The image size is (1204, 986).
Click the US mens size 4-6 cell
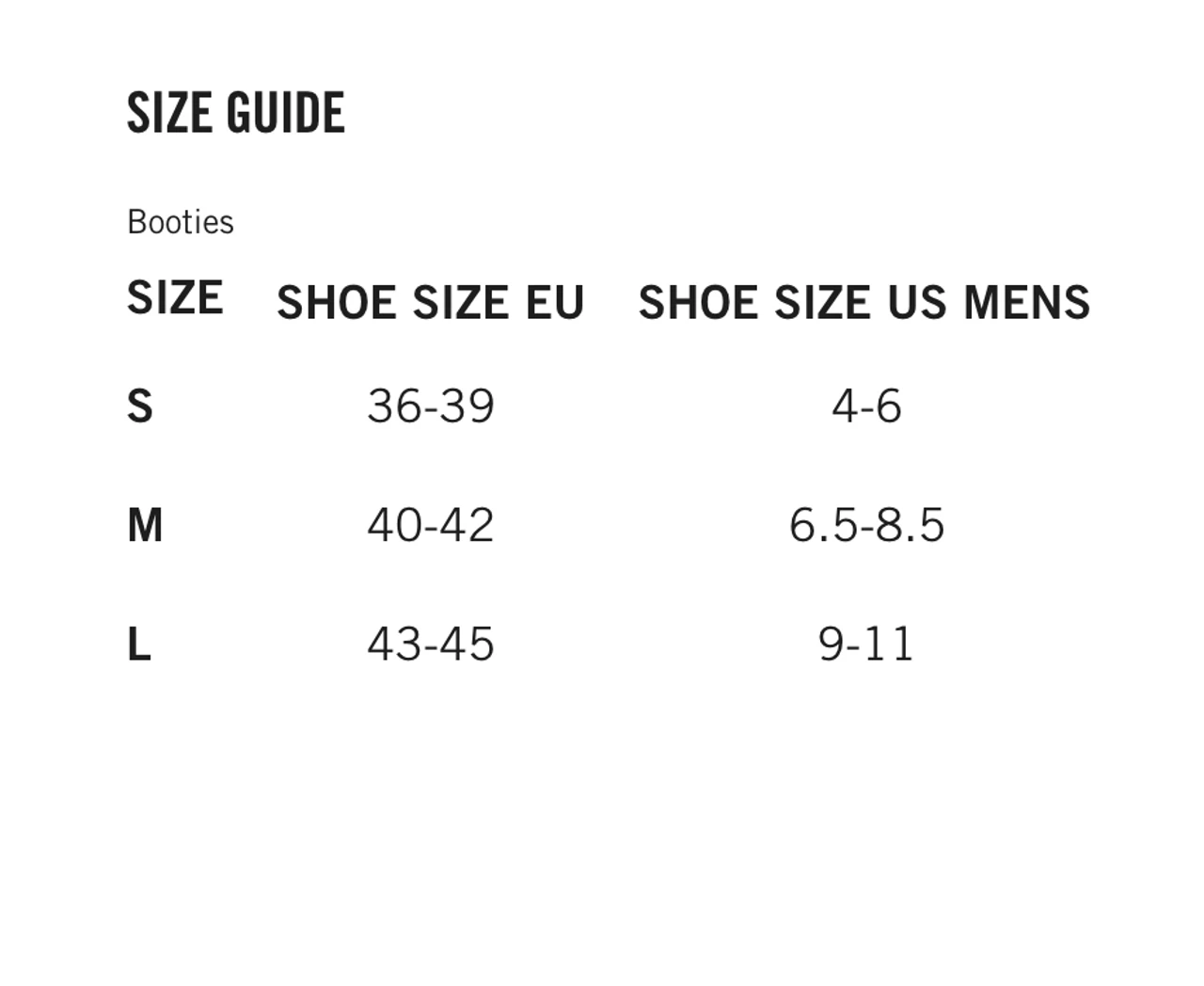coord(866,406)
